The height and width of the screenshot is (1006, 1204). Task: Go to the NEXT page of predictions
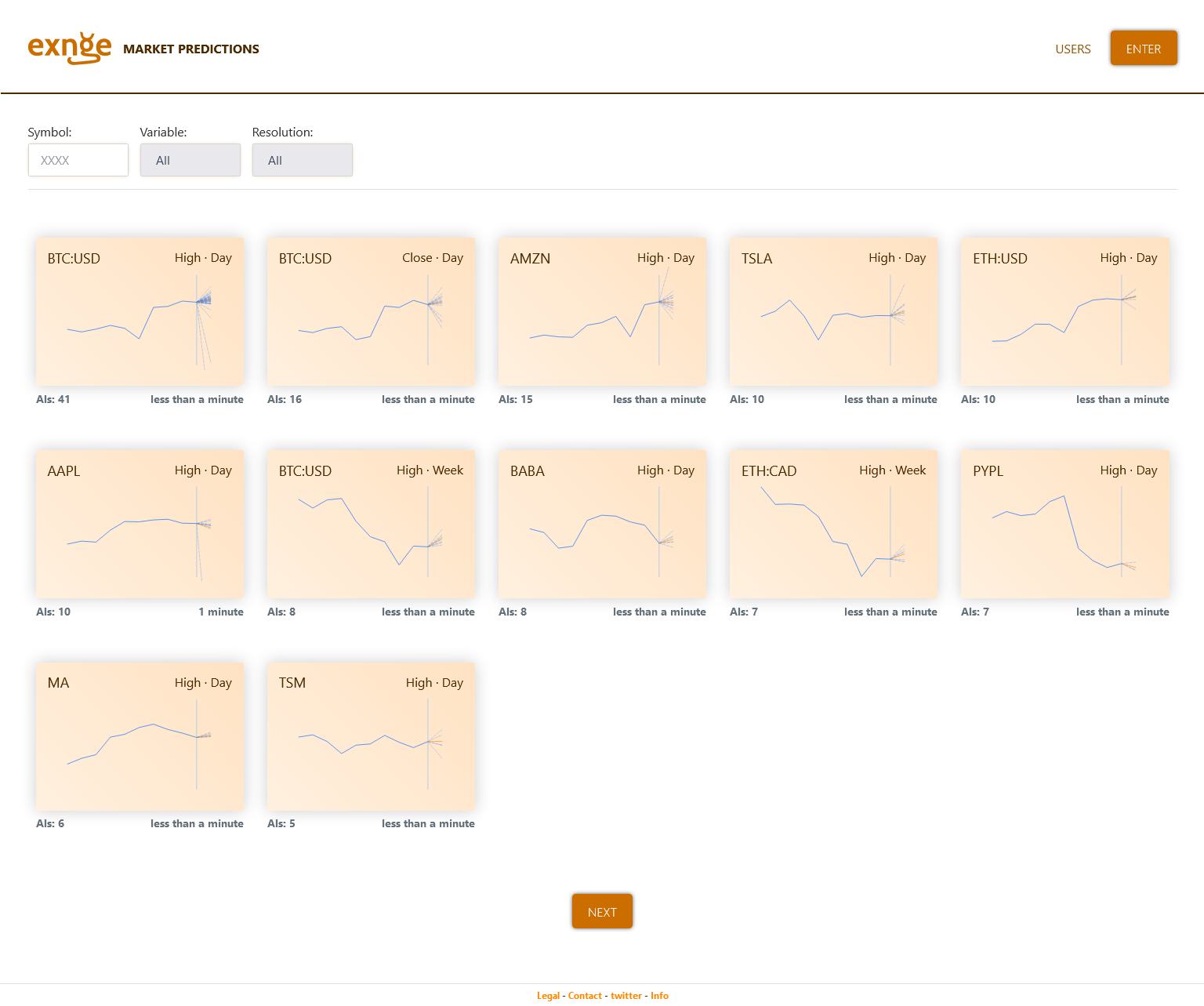tap(602, 911)
